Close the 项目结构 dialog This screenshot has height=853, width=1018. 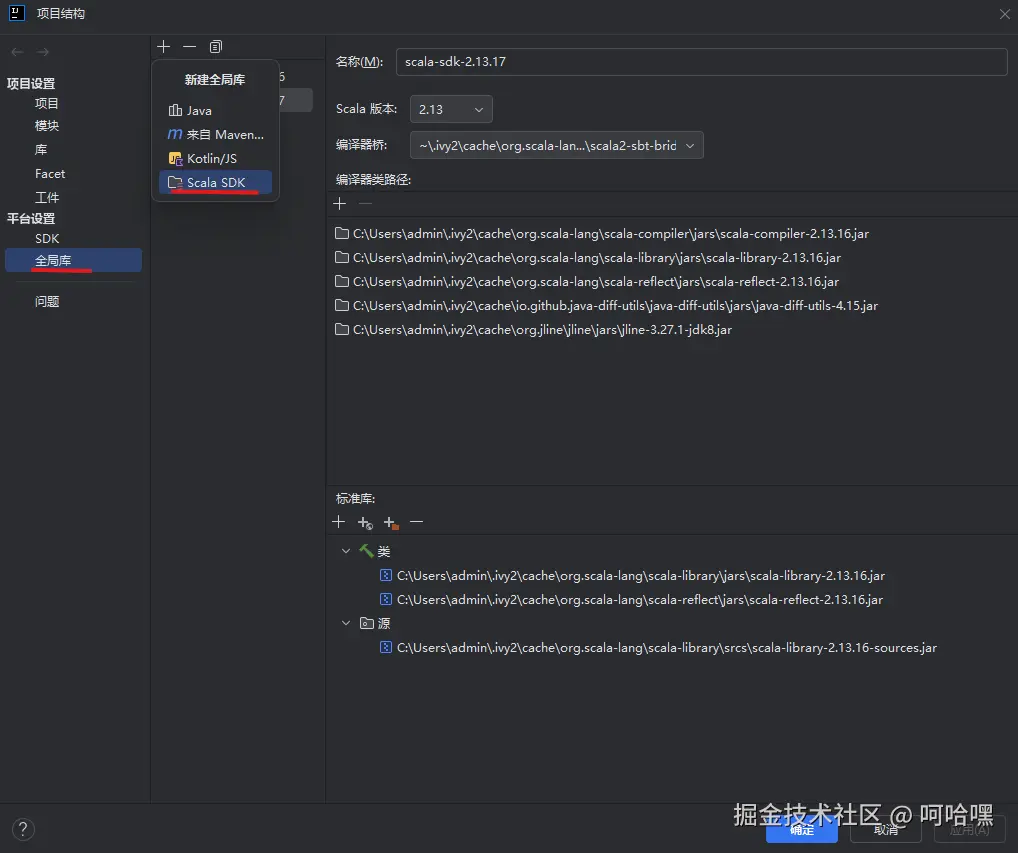pyautogui.click(x=1004, y=14)
